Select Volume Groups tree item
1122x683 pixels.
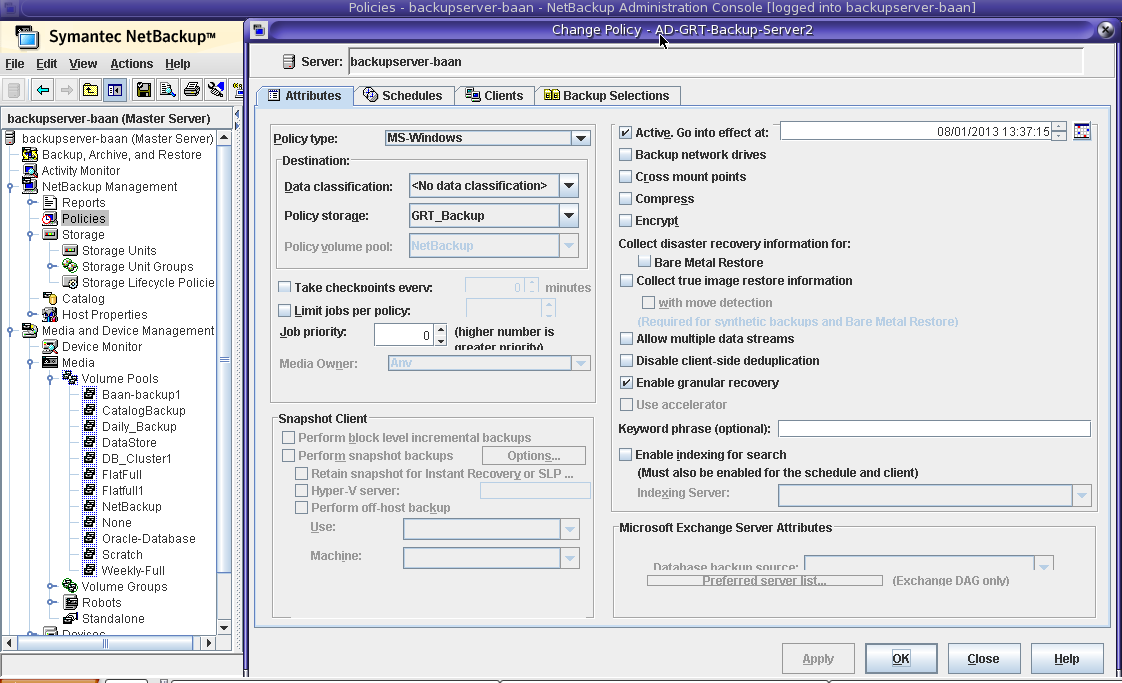[125, 586]
